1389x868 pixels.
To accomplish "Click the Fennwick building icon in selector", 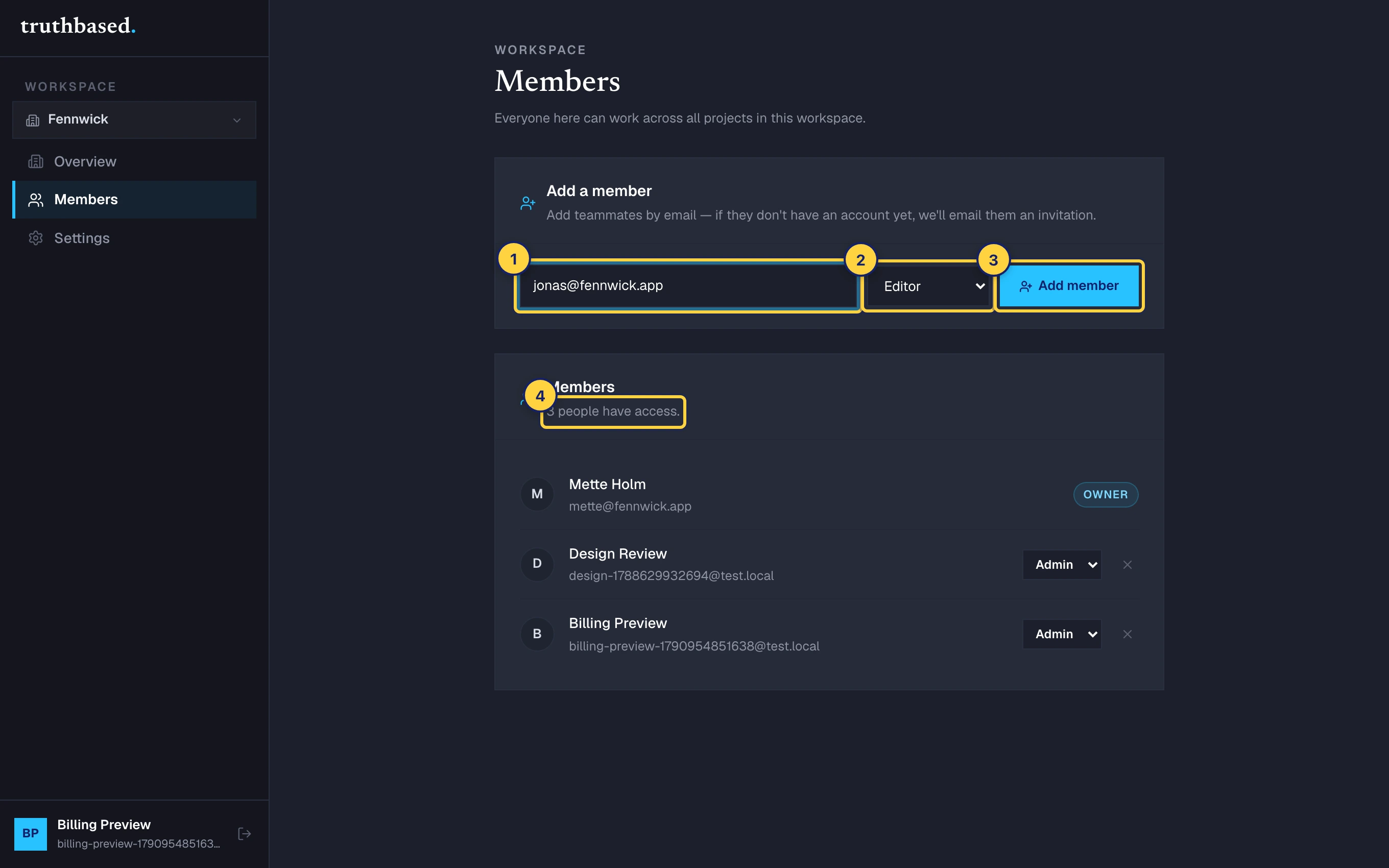I will (33, 120).
